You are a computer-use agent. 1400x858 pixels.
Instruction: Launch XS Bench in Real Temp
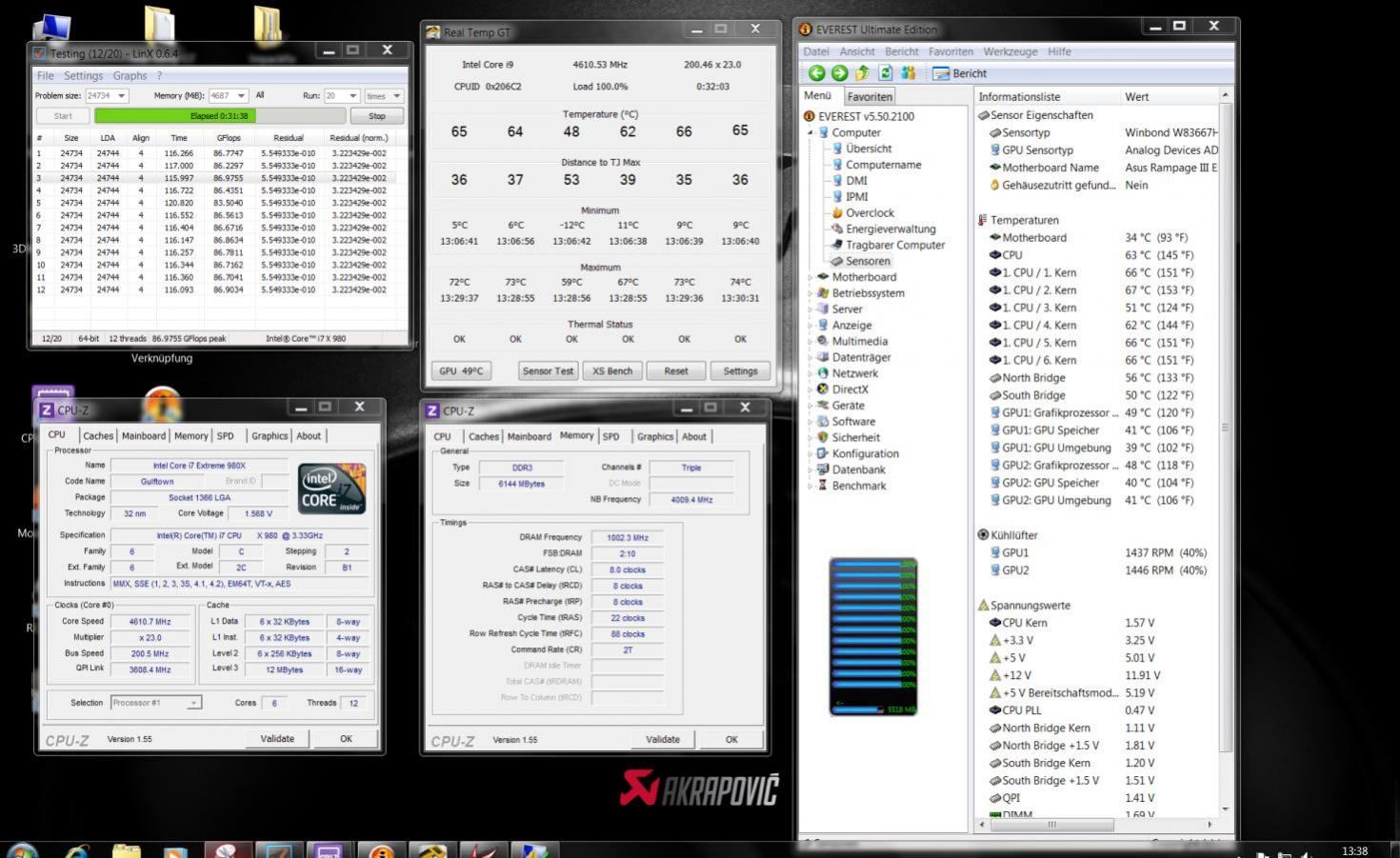pyautogui.click(x=612, y=370)
